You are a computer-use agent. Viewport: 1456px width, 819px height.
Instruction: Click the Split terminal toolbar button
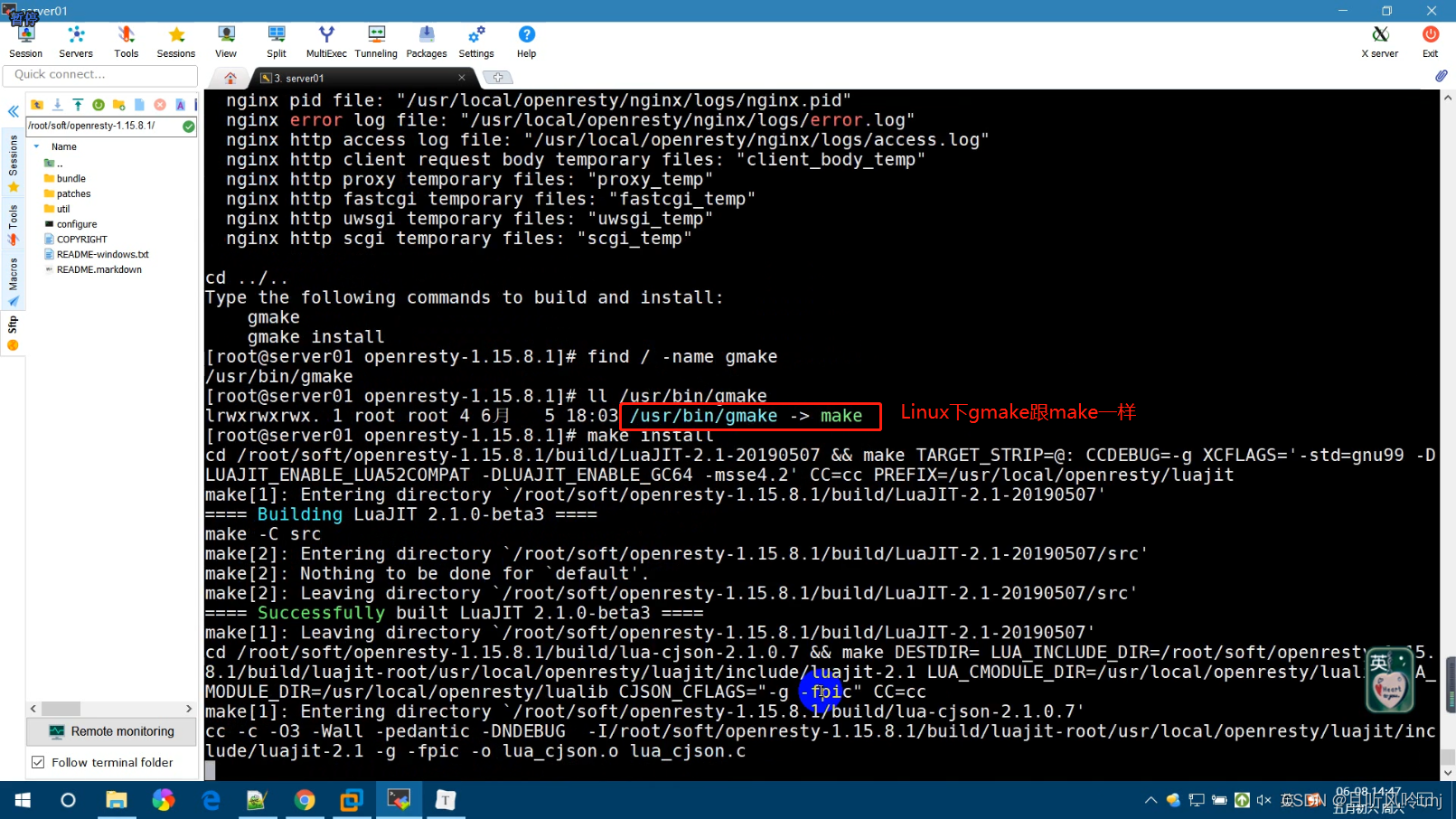(x=277, y=42)
